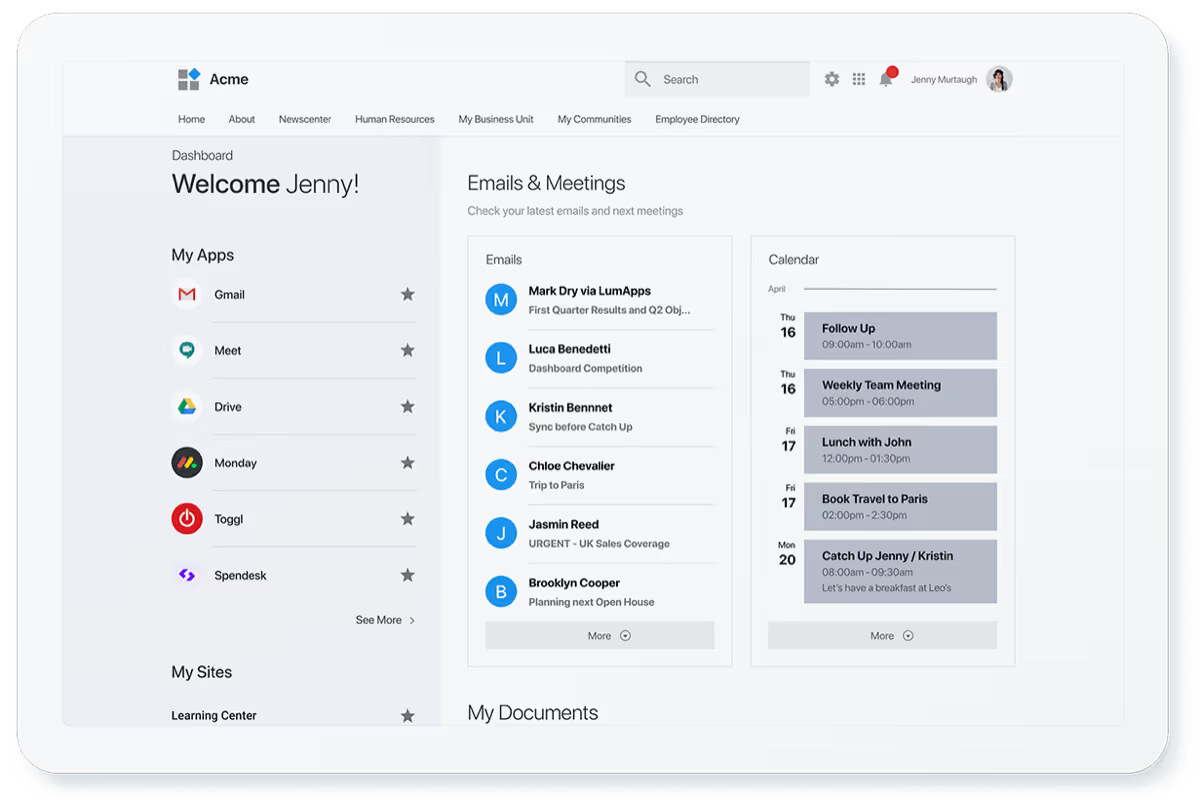Open the Drive app icon
The image size is (1200, 806).
(187, 407)
